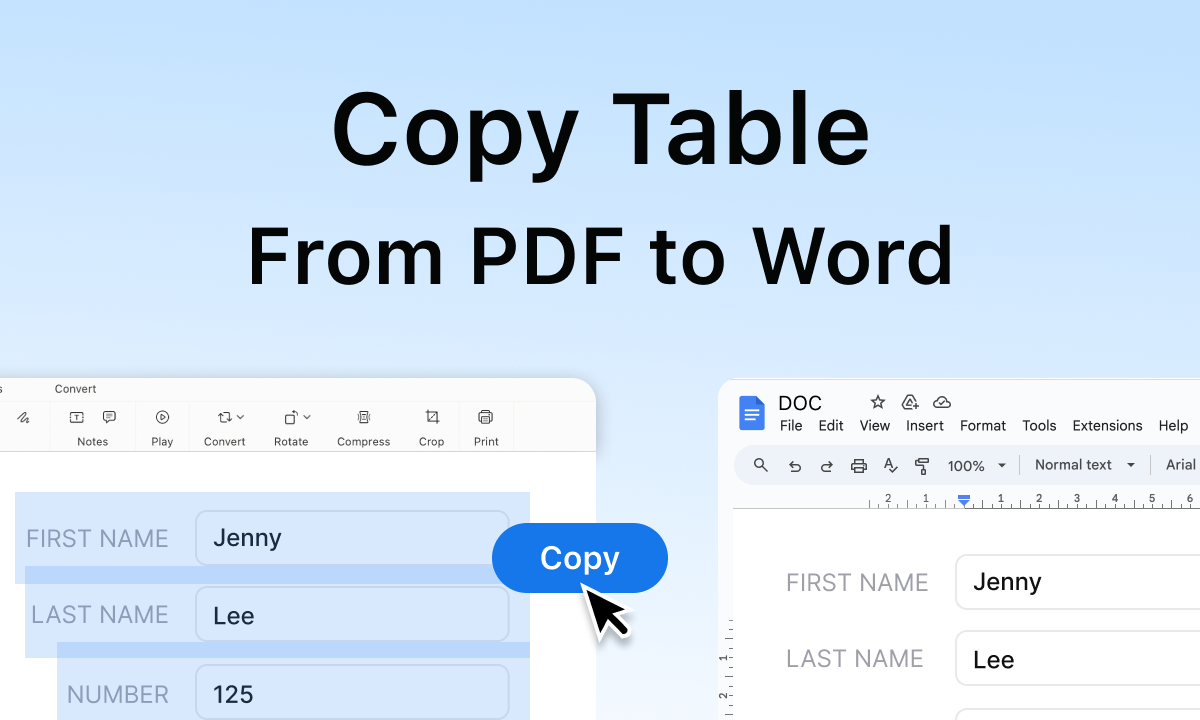Open the Tools menu in Docs
This screenshot has height=720, width=1200.
click(1039, 426)
